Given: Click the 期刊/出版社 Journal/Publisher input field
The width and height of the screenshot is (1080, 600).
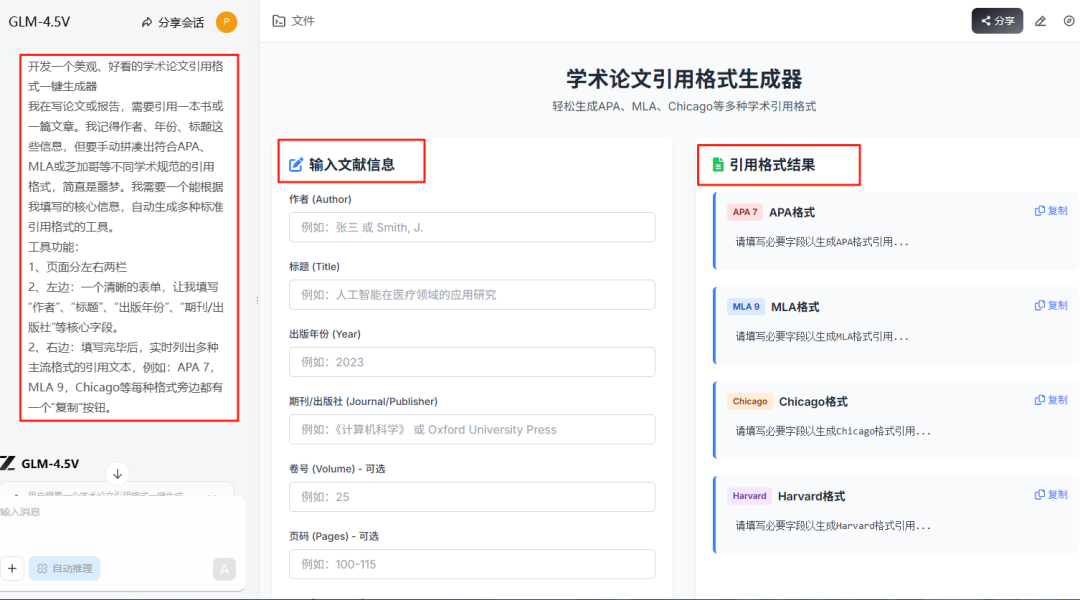Looking at the screenshot, I should coord(472,430).
